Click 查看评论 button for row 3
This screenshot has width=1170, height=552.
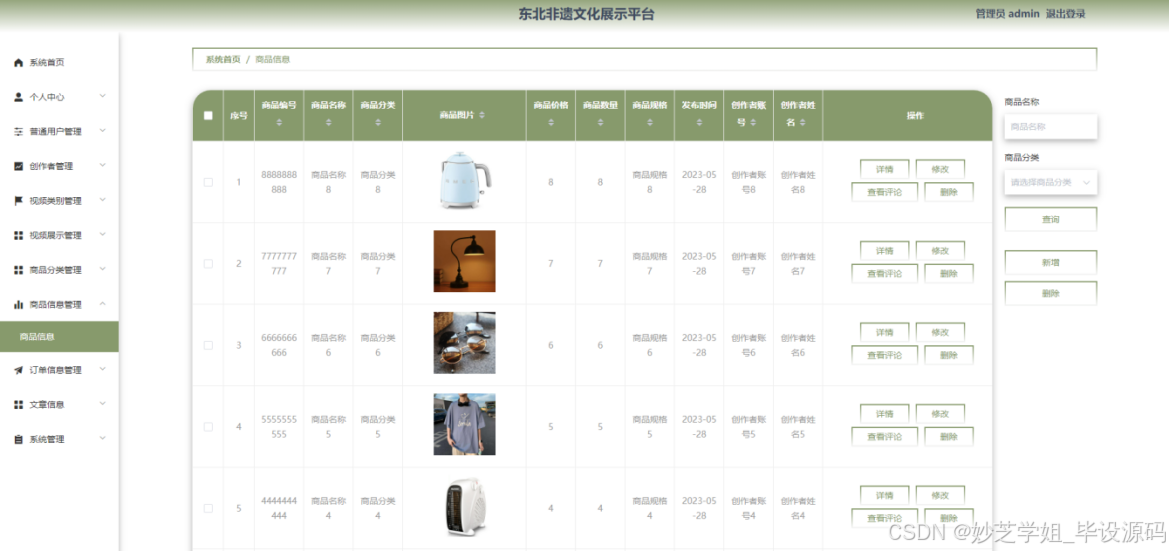(884, 355)
